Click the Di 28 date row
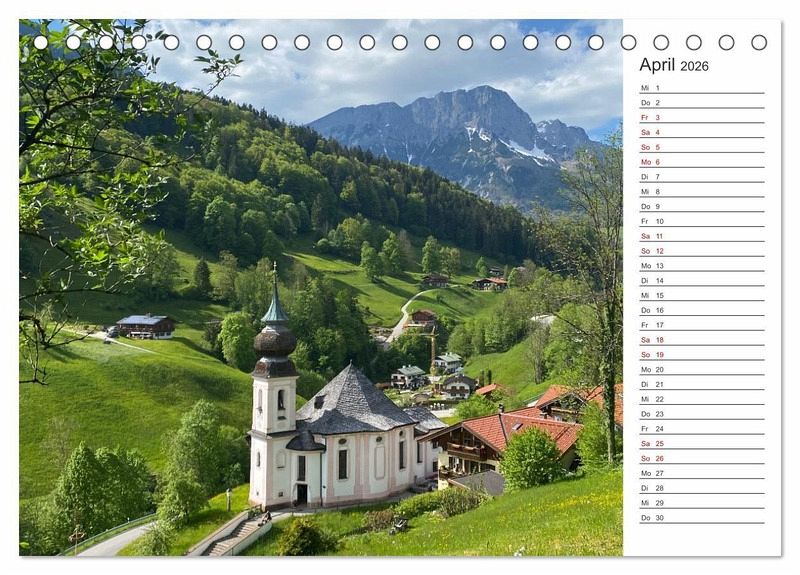The width and height of the screenshot is (800, 575). 700,488
